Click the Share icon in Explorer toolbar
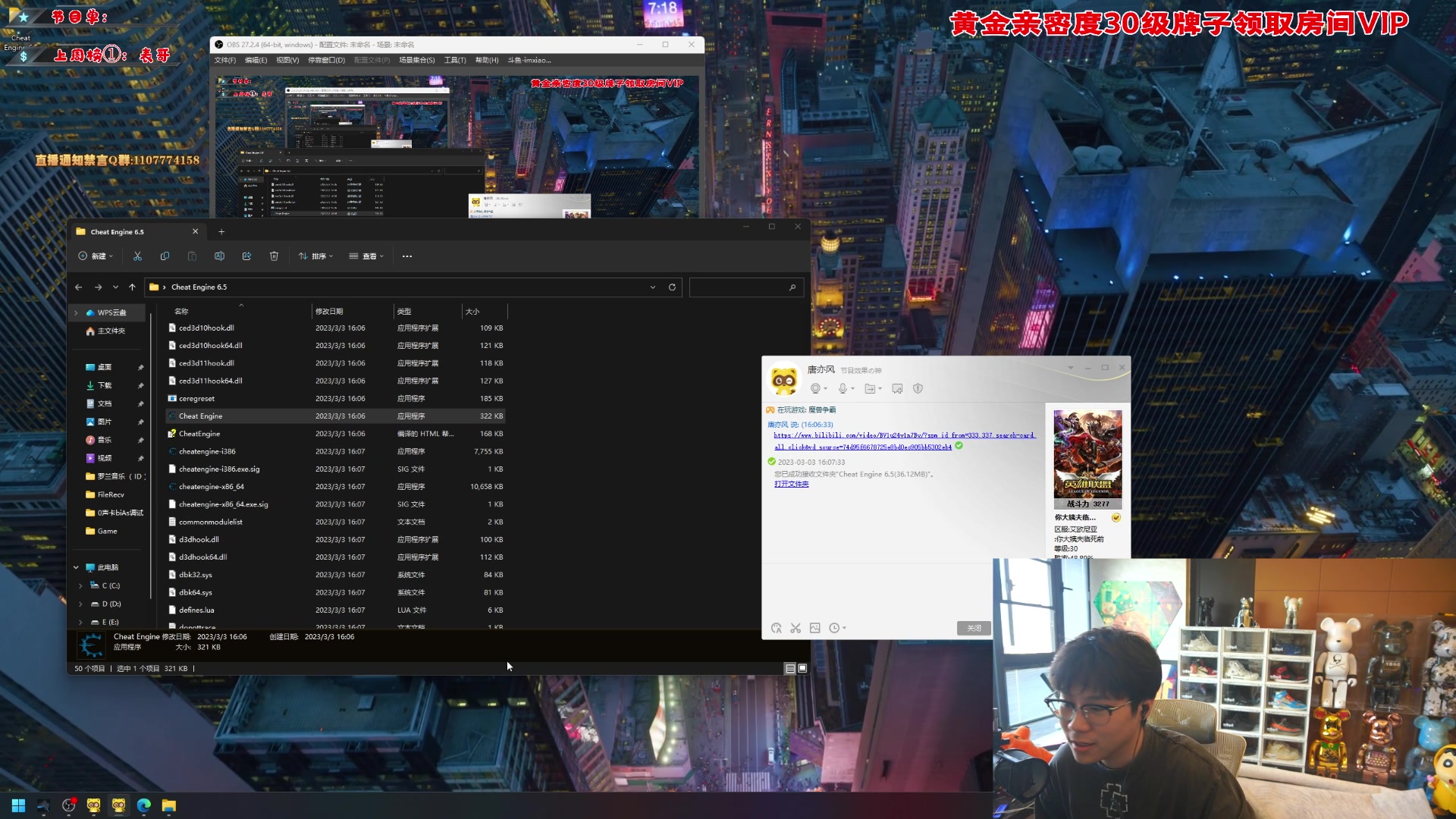 [x=246, y=256]
